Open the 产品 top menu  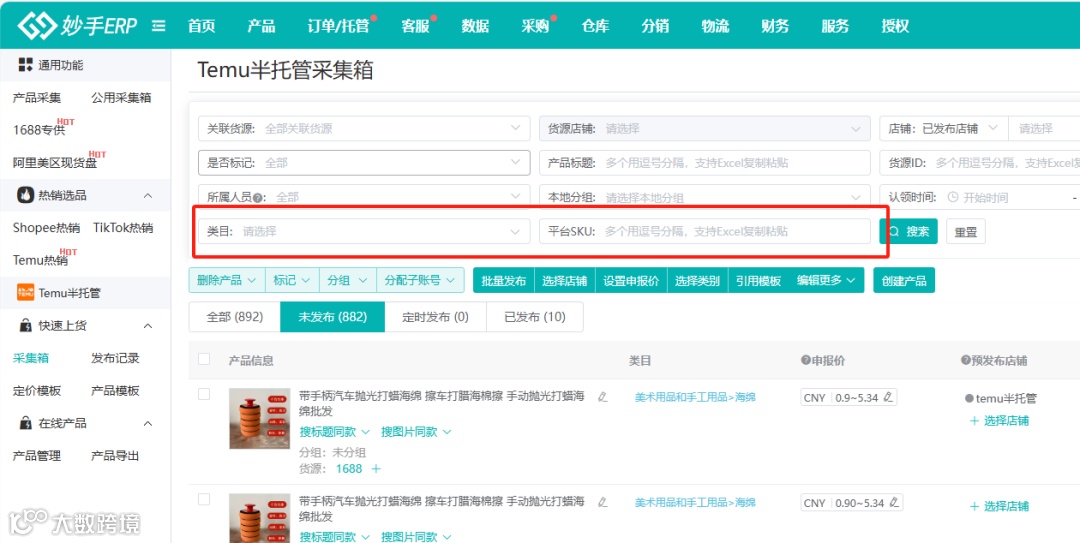(x=261, y=26)
